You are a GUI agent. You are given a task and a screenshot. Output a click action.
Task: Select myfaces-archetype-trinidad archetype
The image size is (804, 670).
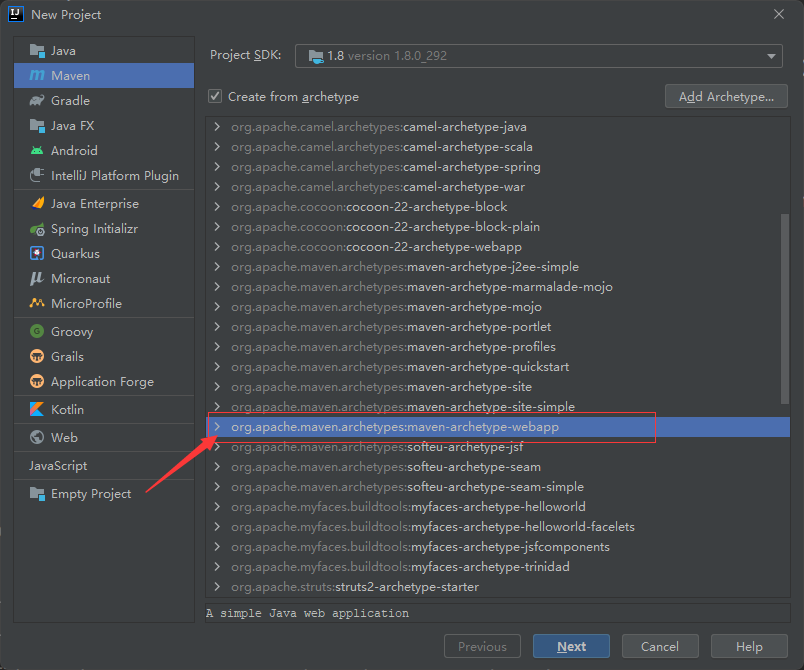click(497, 566)
